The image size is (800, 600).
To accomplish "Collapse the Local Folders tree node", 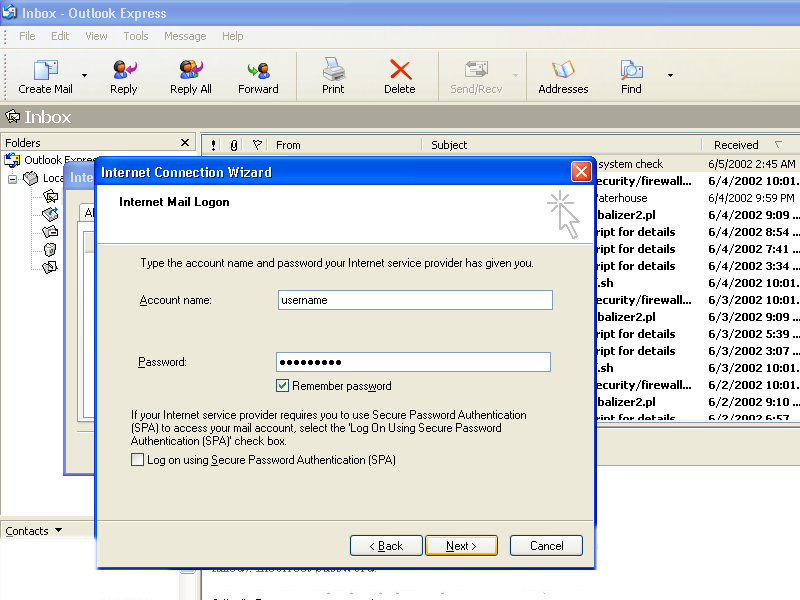I will pos(12,179).
